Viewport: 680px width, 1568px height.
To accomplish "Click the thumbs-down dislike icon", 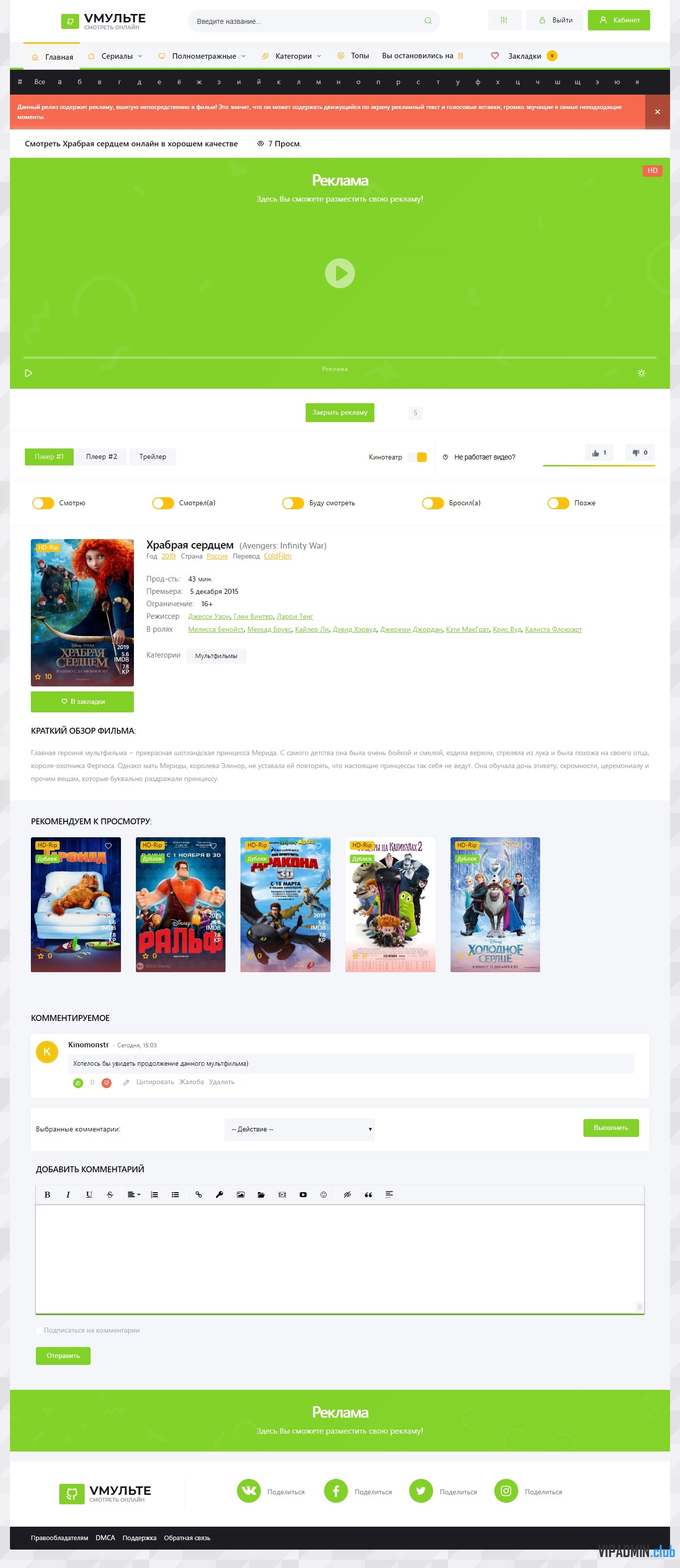I will 636,453.
